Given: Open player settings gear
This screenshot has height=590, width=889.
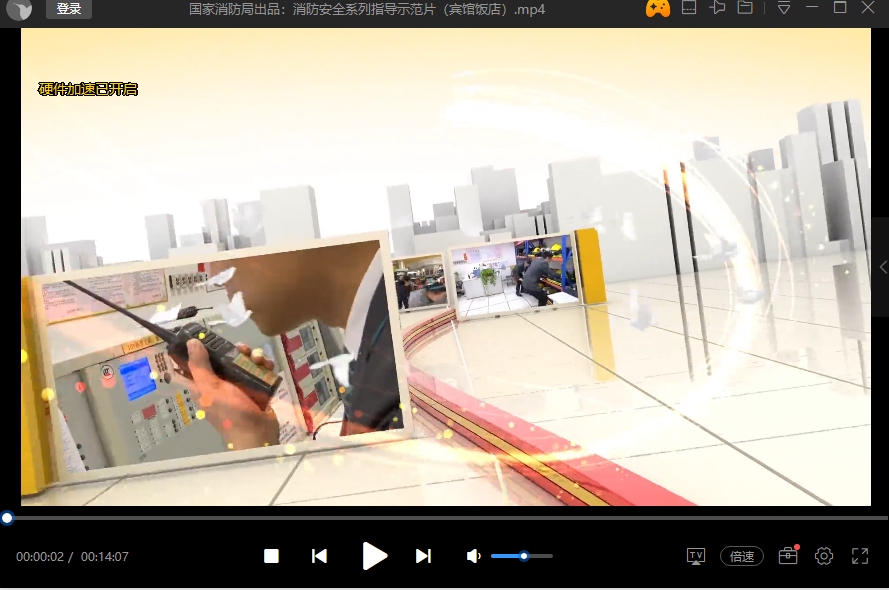Looking at the screenshot, I should pos(824,556).
